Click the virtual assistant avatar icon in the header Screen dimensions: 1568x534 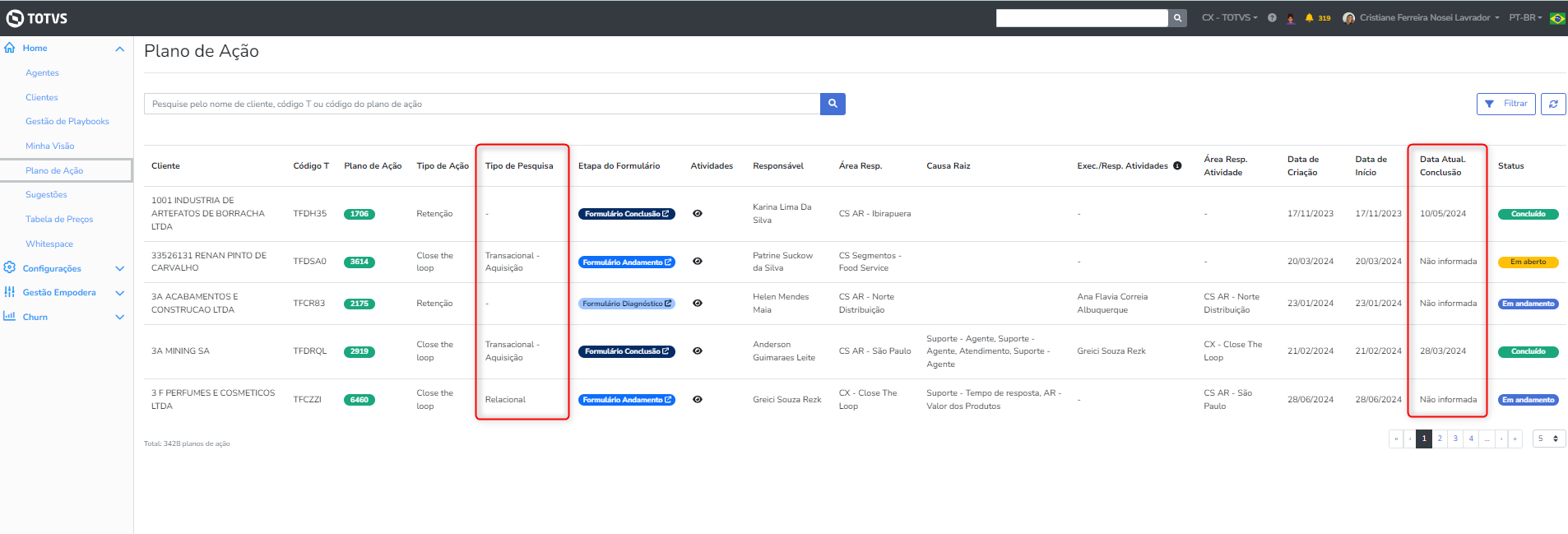(x=1291, y=18)
